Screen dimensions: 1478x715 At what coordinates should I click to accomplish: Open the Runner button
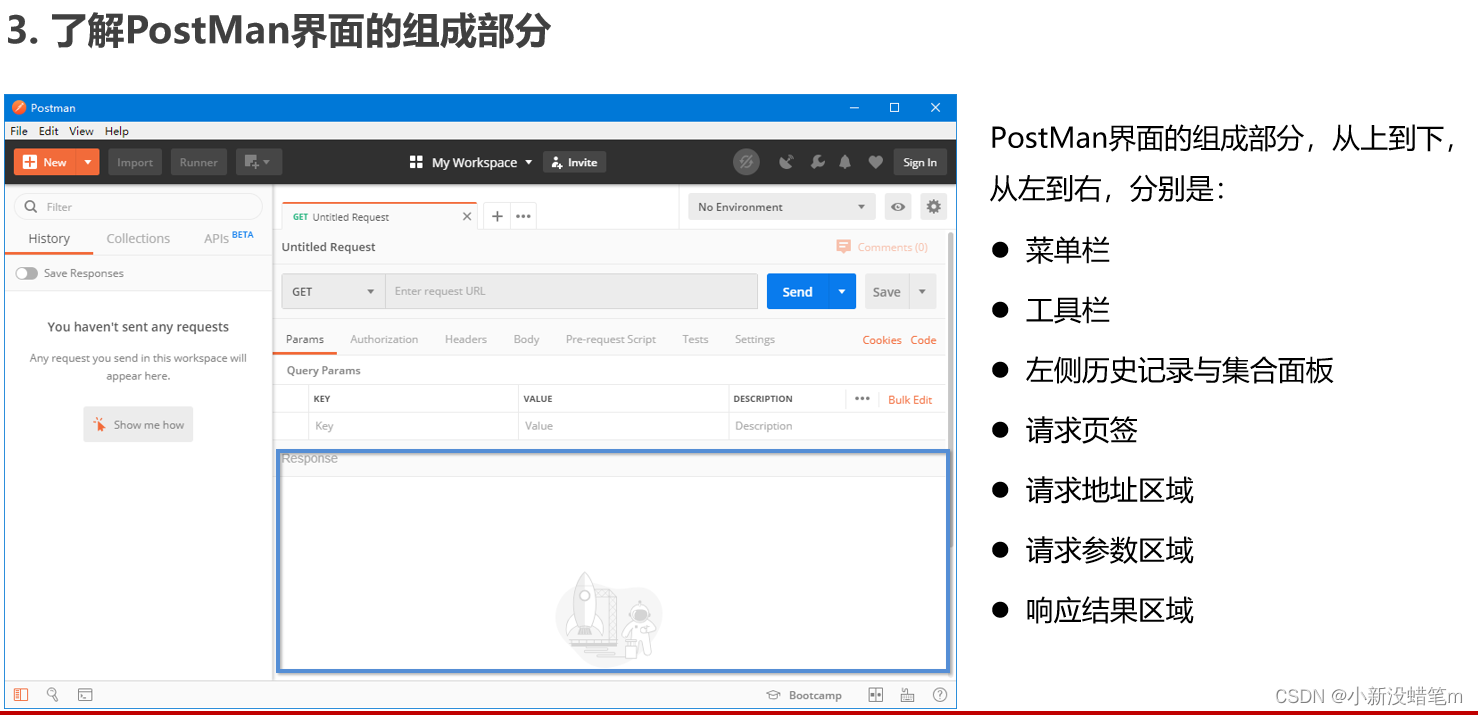pos(199,162)
